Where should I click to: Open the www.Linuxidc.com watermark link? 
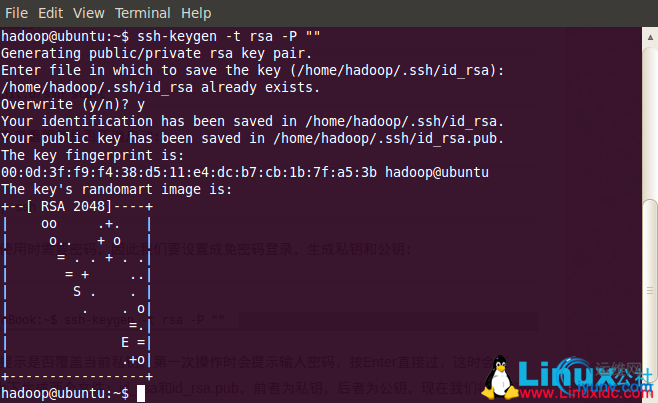[587, 393]
